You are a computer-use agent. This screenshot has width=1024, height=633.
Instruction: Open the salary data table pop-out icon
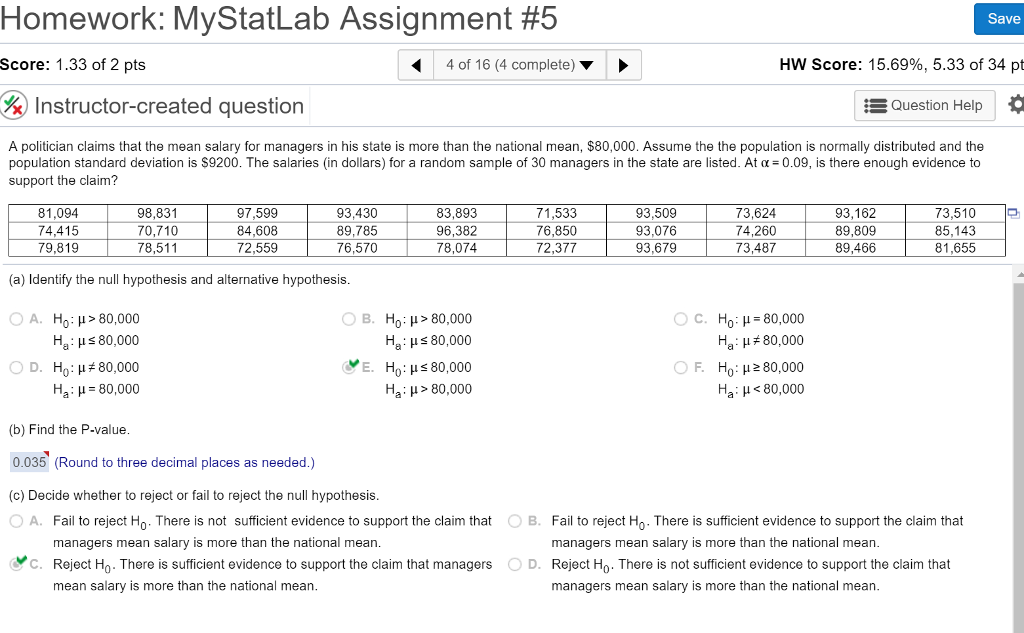click(x=1013, y=212)
